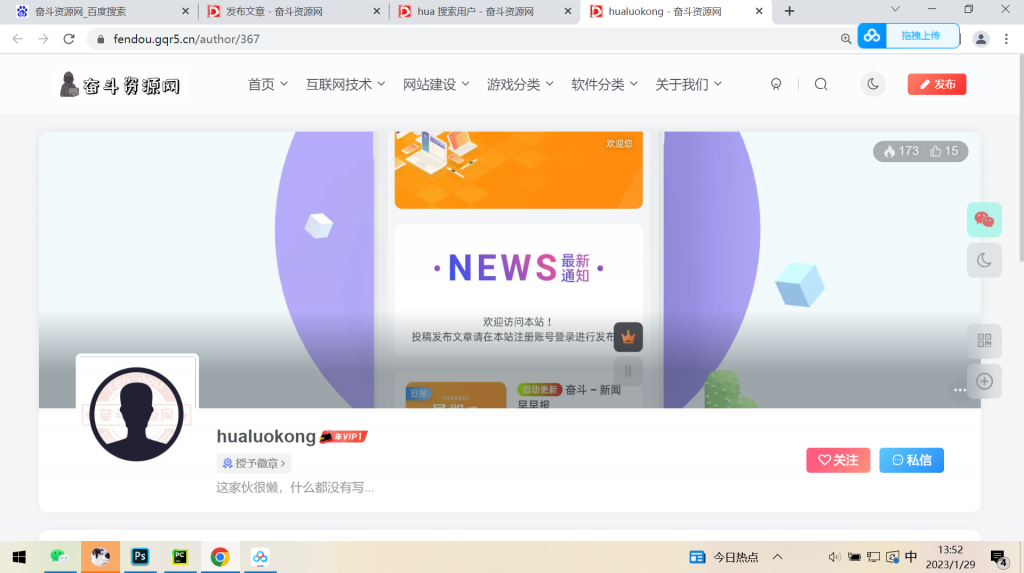
Task: Click the 年VIP1 badge
Action: click(x=344, y=436)
